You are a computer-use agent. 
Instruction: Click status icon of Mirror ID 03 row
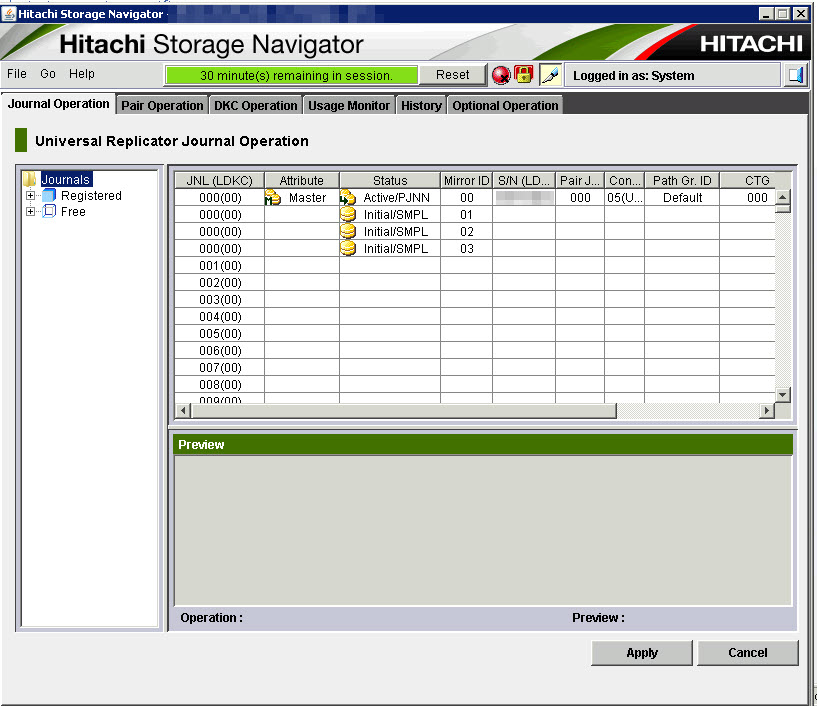(348, 249)
